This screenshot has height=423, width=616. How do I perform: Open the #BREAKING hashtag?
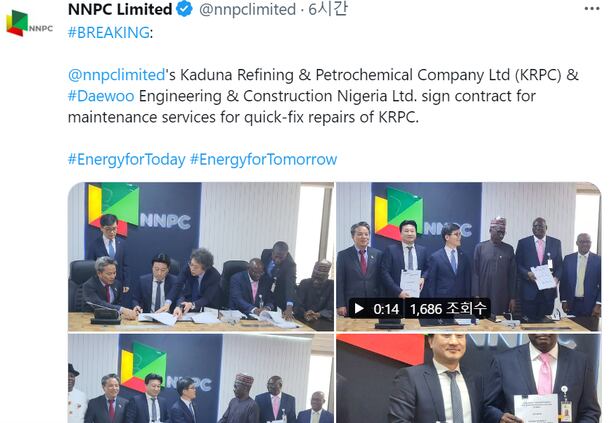click(x=108, y=33)
